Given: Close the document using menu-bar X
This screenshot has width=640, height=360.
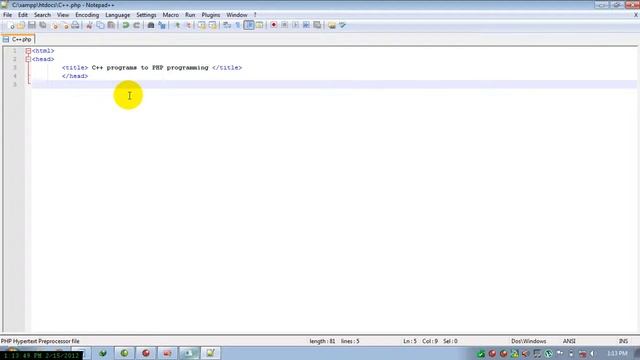Looking at the screenshot, I should tap(636, 15).
